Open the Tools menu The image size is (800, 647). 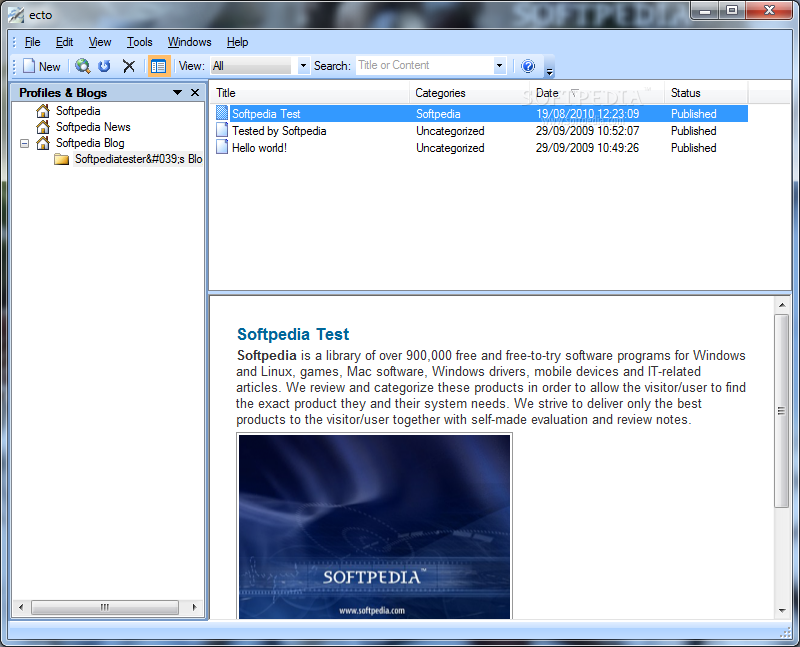pos(139,42)
